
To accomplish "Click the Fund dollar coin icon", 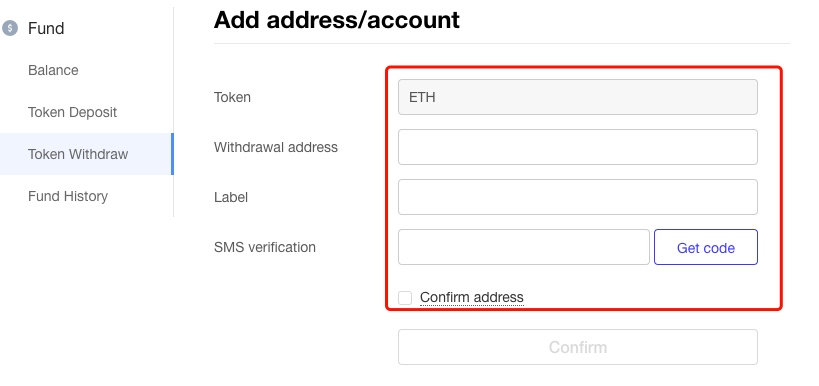I will 10,28.
